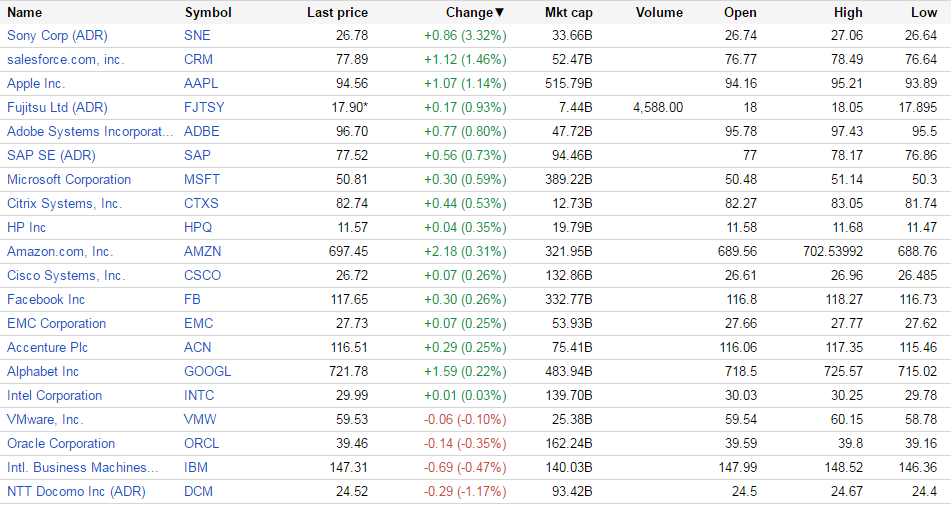This screenshot has height=506, width=951.
Task: Open the IBM ticker symbol link
Action: (197, 468)
